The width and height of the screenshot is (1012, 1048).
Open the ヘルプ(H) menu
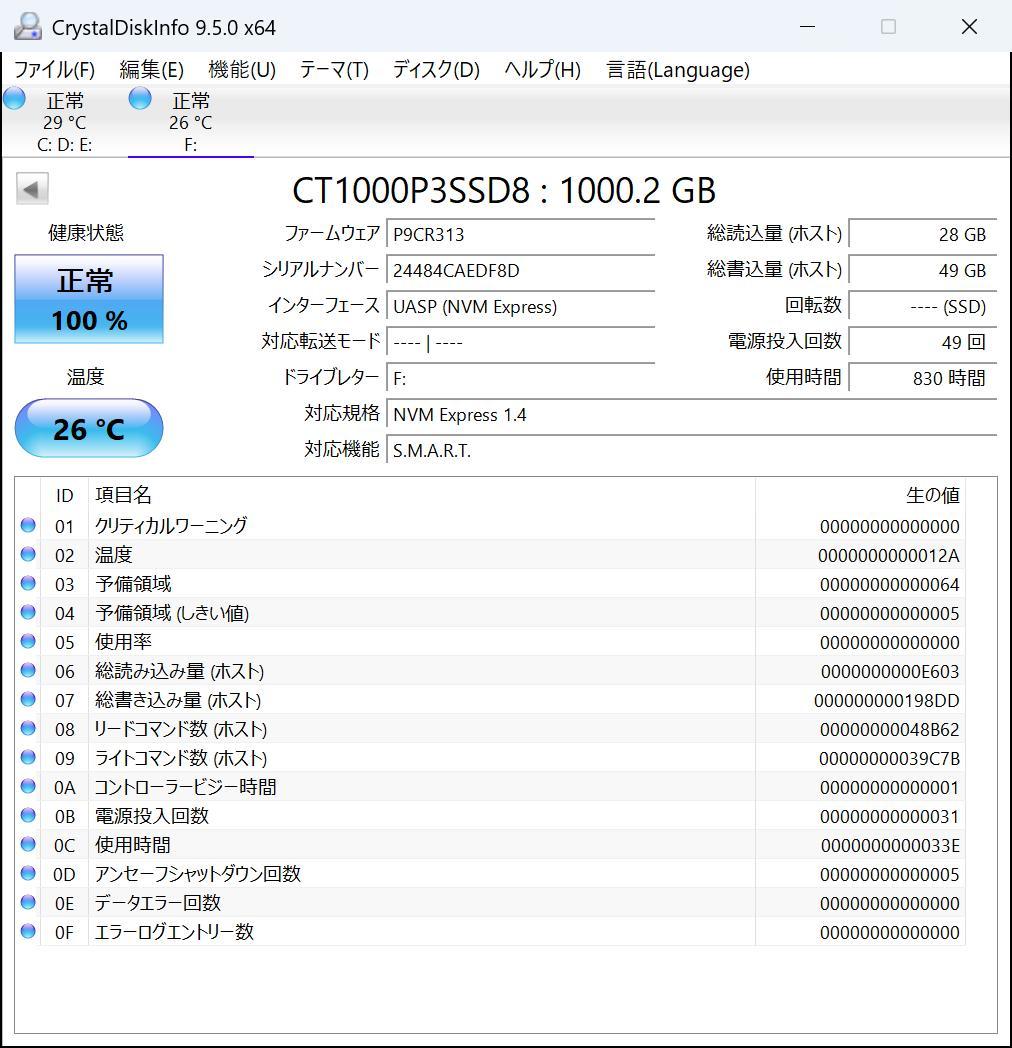click(x=542, y=70)
